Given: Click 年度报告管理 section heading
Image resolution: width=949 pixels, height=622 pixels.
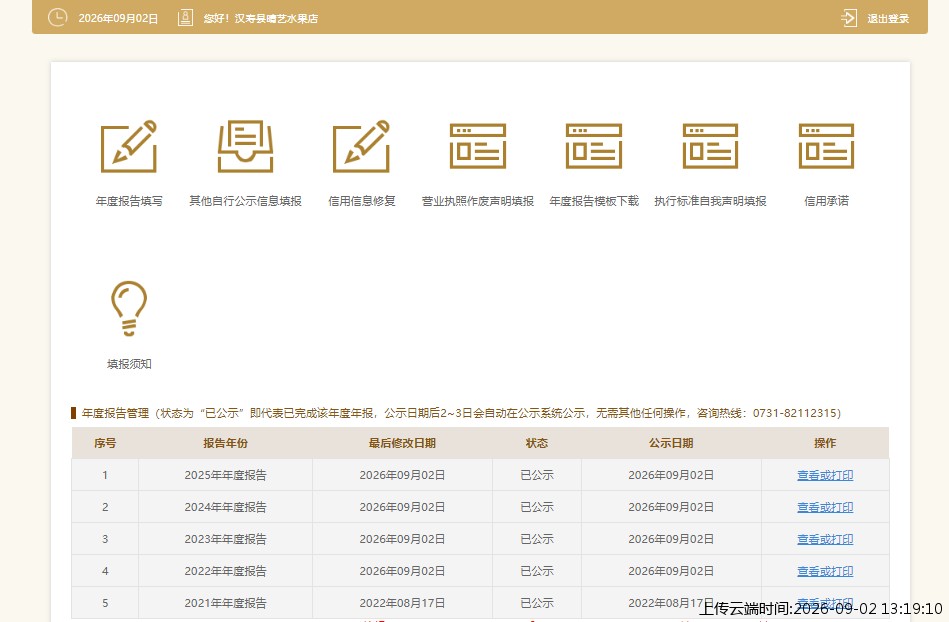Looking at the screenshot, I should pyautogui.click(x=116, y=413).
